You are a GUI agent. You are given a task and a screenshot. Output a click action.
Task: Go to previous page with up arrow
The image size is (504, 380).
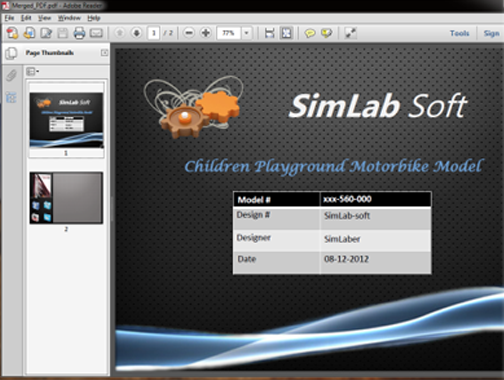tap(120, 33)
